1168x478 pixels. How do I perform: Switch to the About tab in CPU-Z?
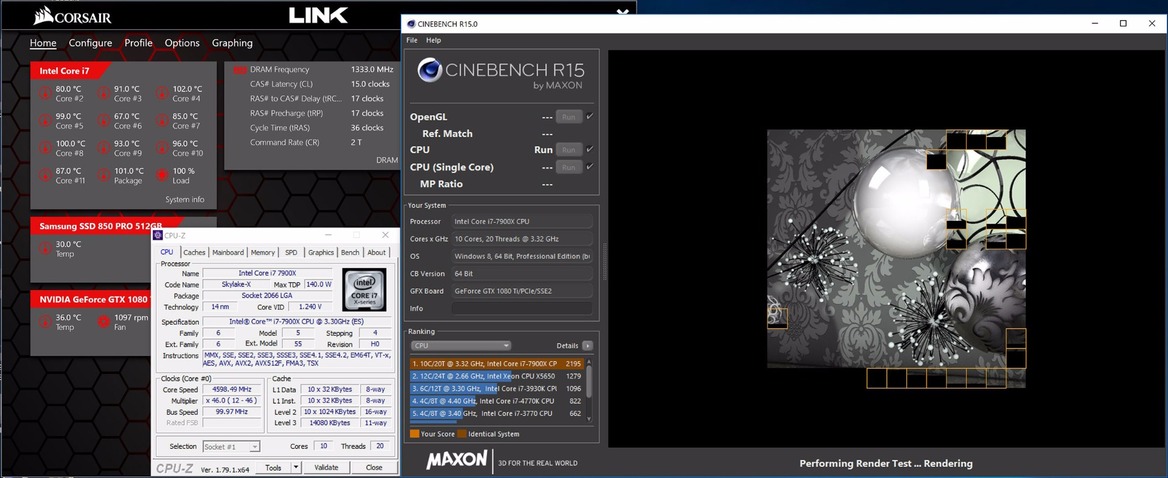(377, 252)
